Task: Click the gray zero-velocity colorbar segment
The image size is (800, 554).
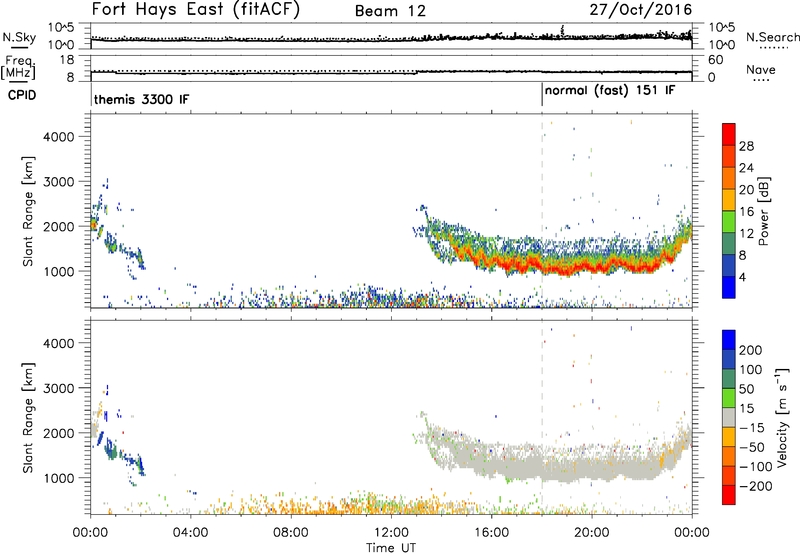Action: tap(729, 417)
